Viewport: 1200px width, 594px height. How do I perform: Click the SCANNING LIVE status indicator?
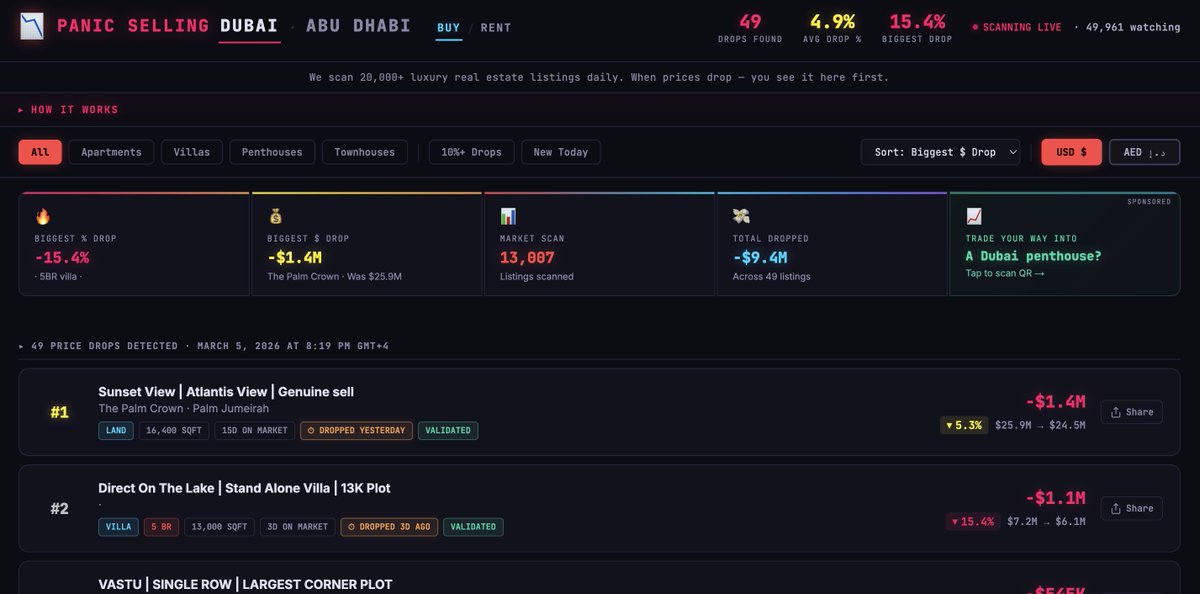(1017, 27)
